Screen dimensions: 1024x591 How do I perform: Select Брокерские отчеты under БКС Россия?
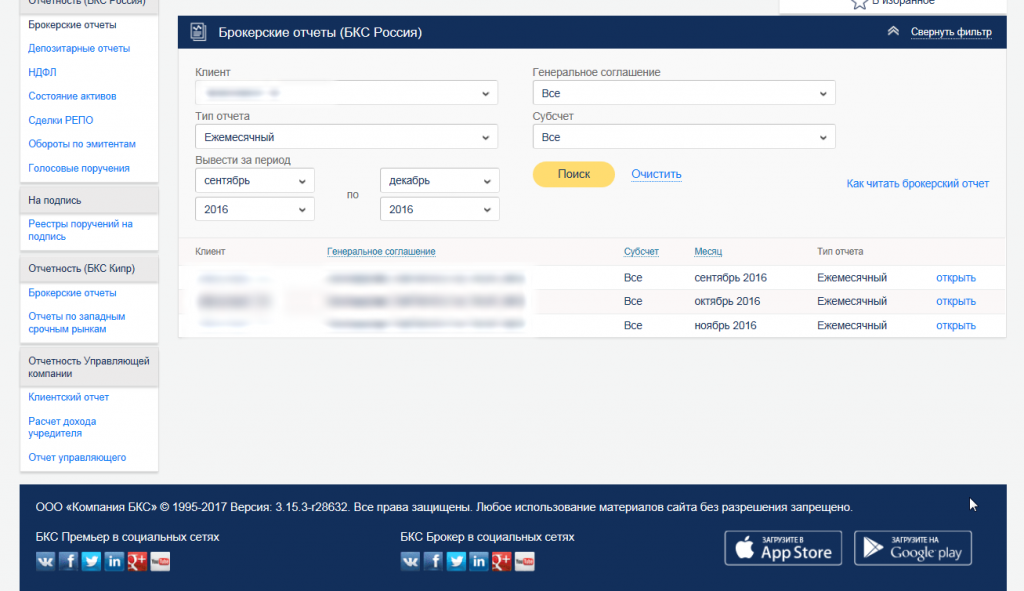click(72, 25)
